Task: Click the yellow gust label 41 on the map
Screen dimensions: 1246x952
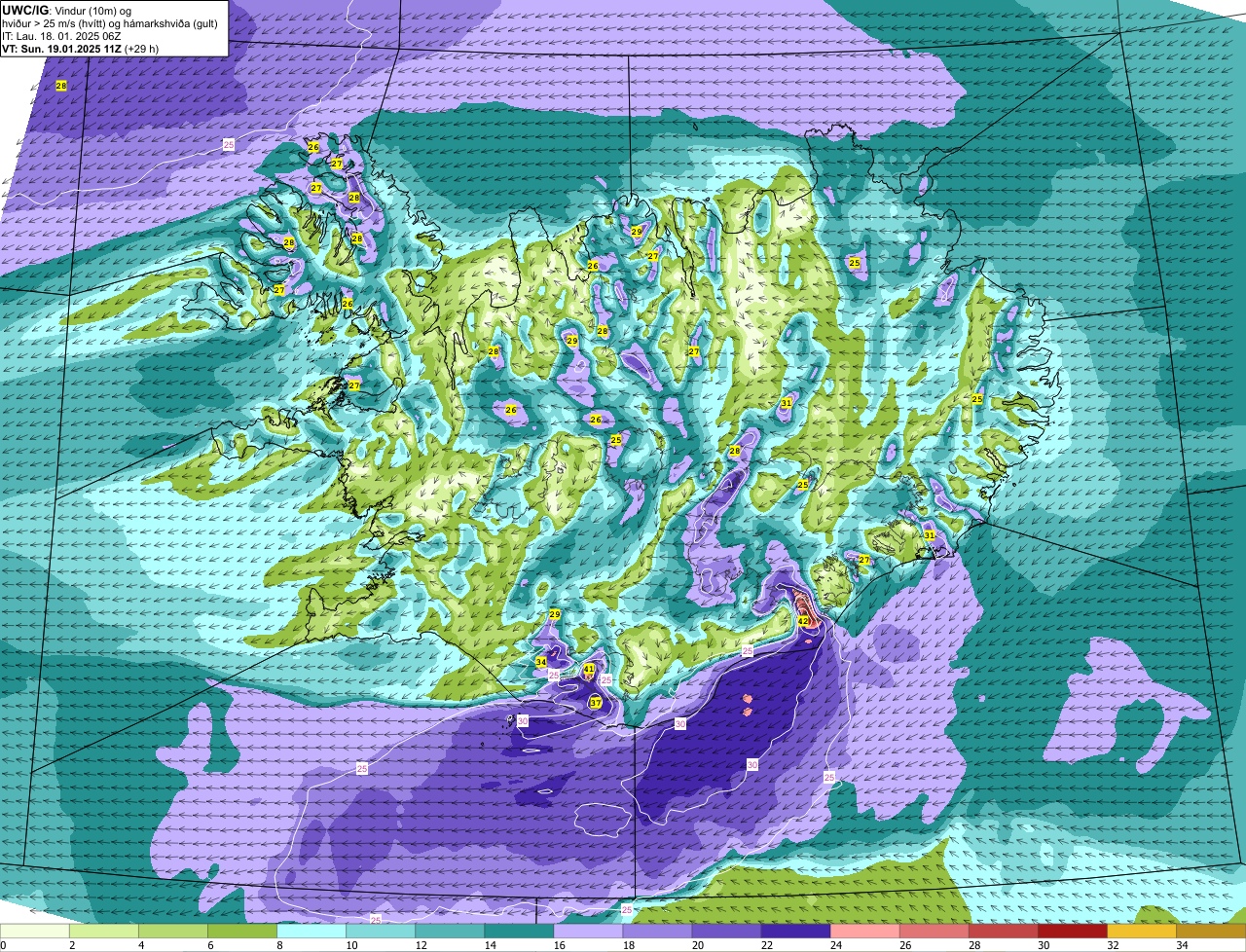Action: (589, 669)
